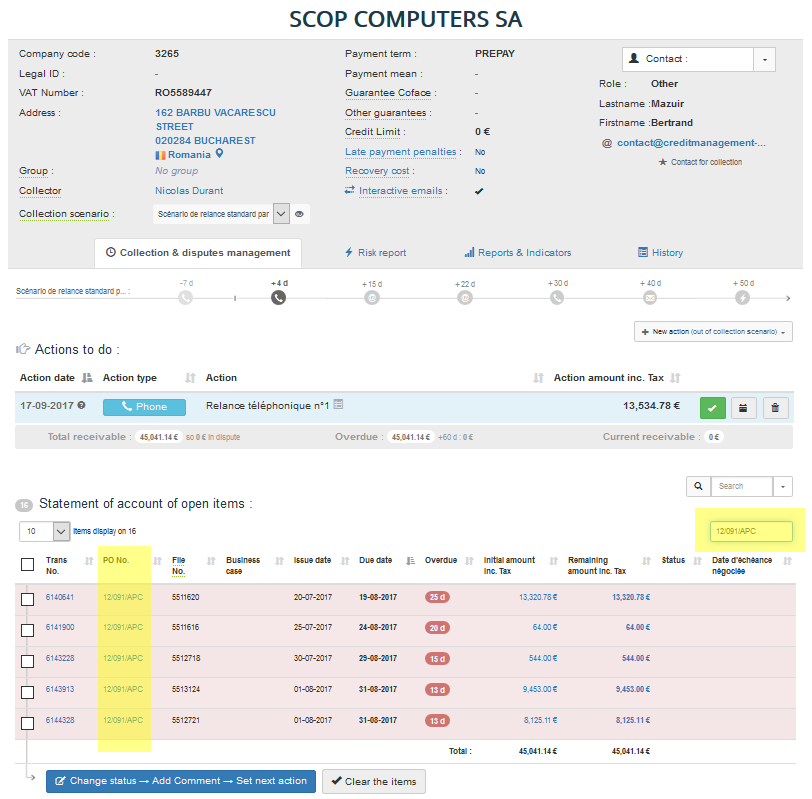The width and height of the screenshot is (812, 799).
Task: Click the map pin icon after Romania
Action: (220, 154)
